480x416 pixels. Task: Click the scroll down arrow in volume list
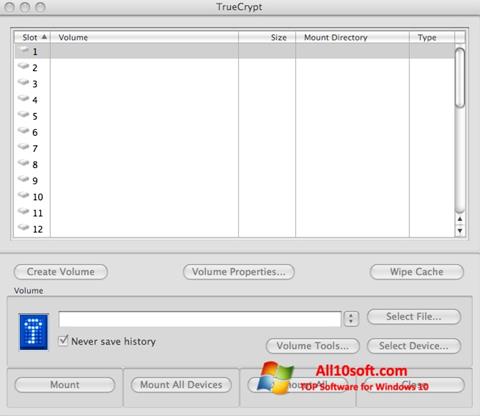tap(460, 230)
